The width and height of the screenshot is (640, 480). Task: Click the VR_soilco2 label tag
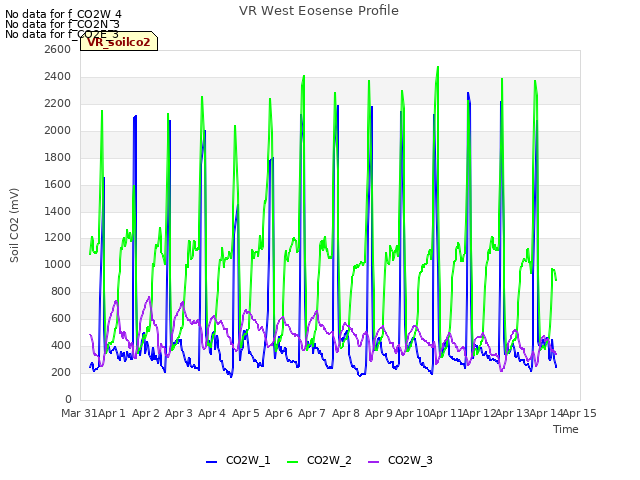point(119,42)
